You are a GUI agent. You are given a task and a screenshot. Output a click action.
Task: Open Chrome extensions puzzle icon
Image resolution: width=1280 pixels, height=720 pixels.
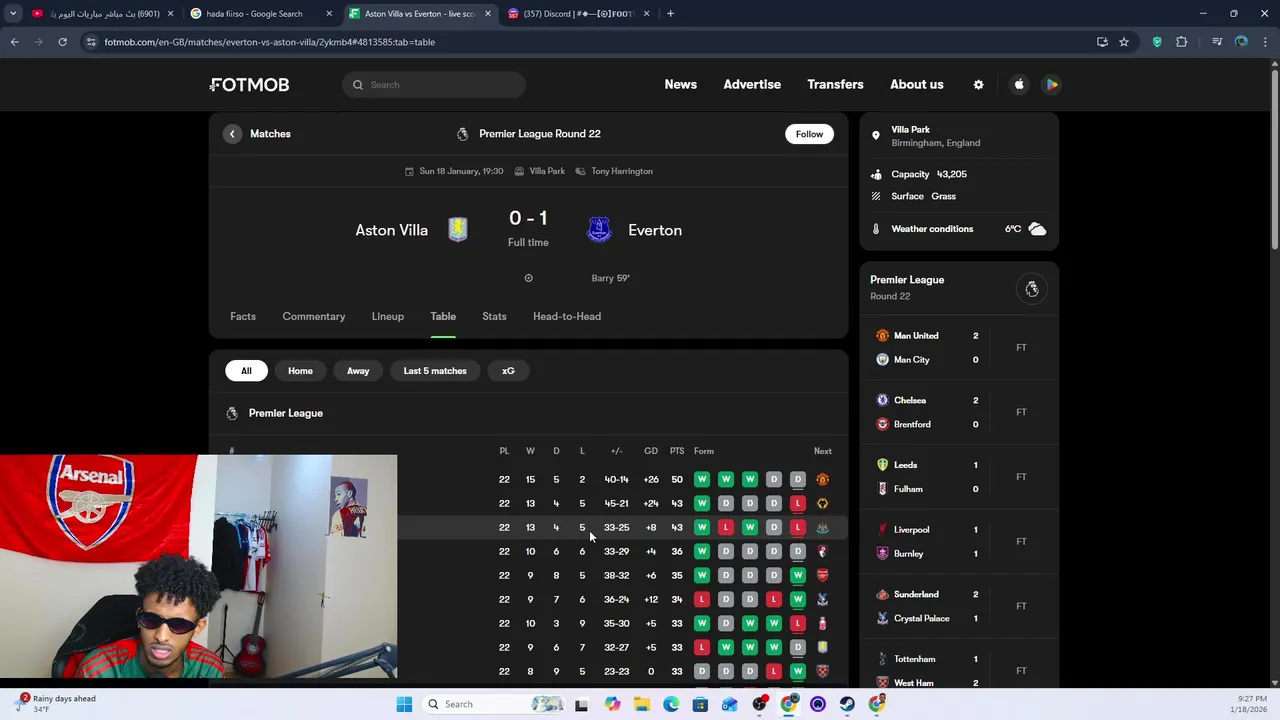[1181, 42]
